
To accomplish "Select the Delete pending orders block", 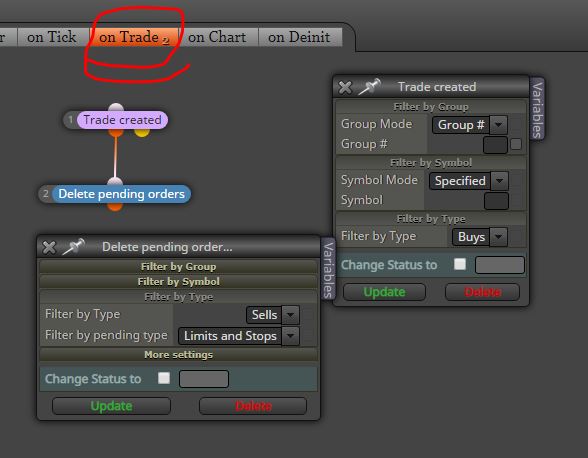I will (122, 194).
